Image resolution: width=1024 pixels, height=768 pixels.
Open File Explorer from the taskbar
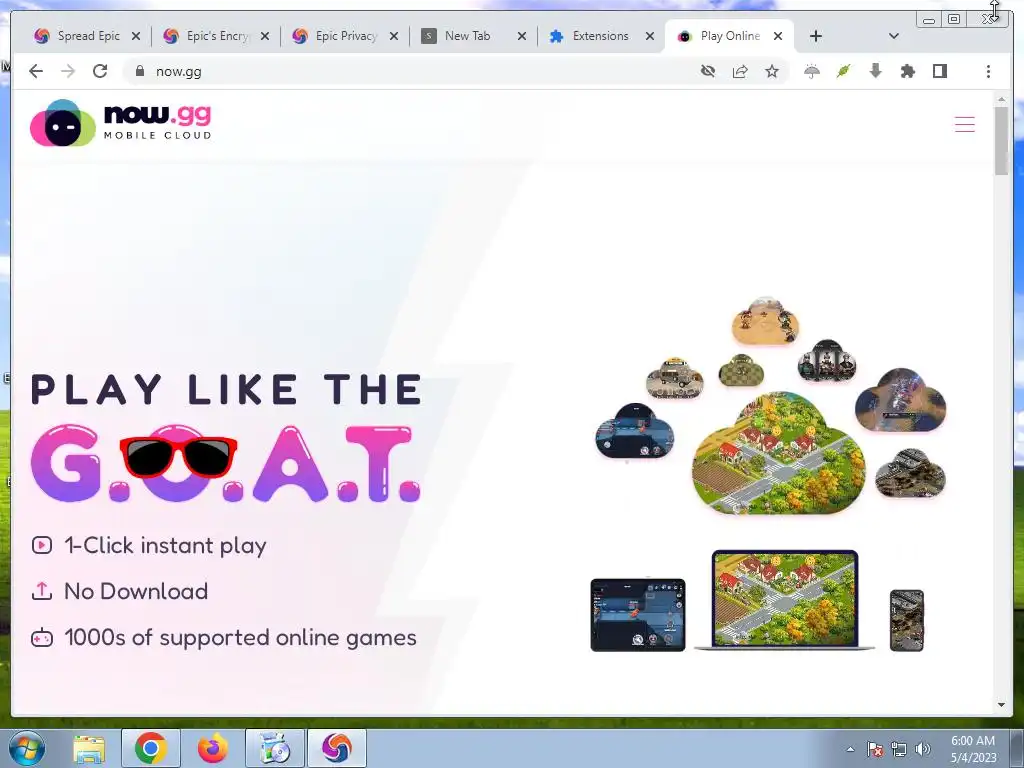tap(89, 748)
